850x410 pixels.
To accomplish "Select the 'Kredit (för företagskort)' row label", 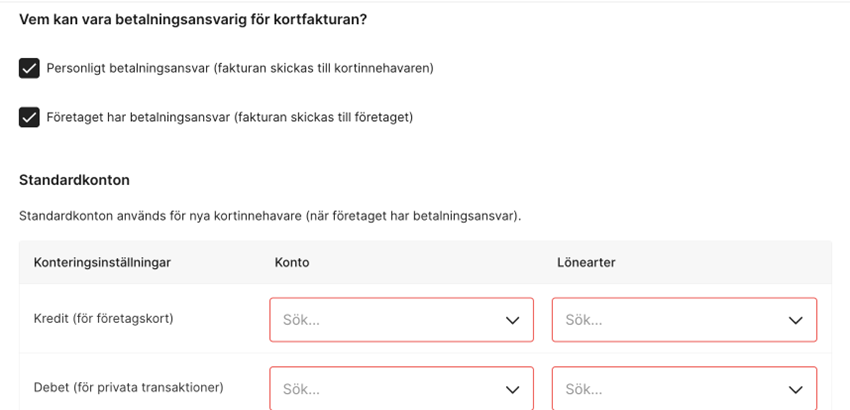I will coord(104,318).
